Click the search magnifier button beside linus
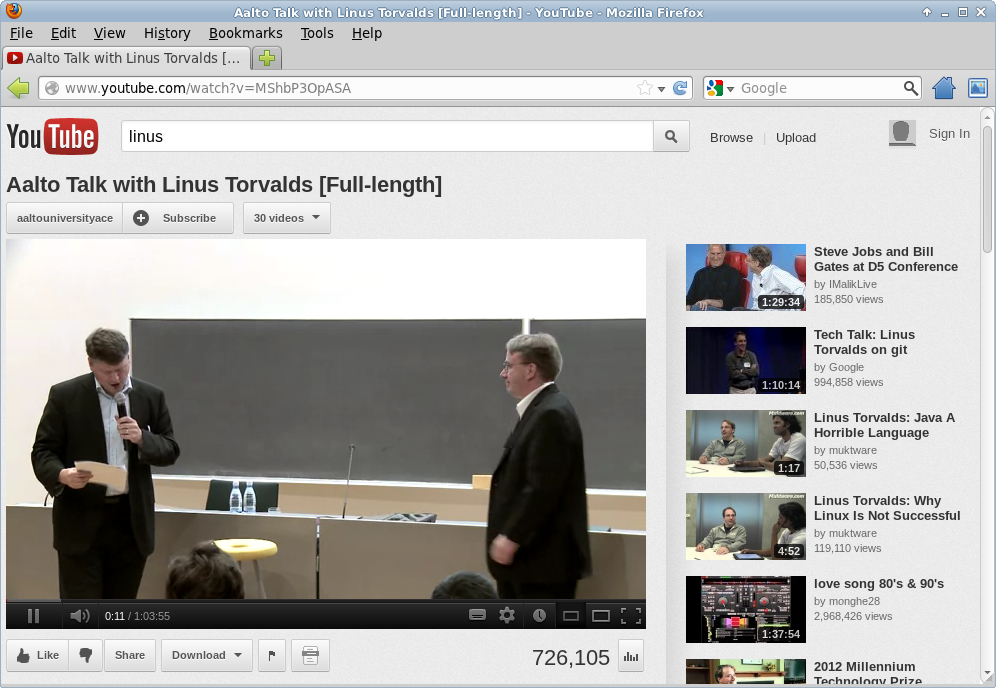Image resolution: width=996 pixels, height=688 pixels. click(x=671, y=136)
